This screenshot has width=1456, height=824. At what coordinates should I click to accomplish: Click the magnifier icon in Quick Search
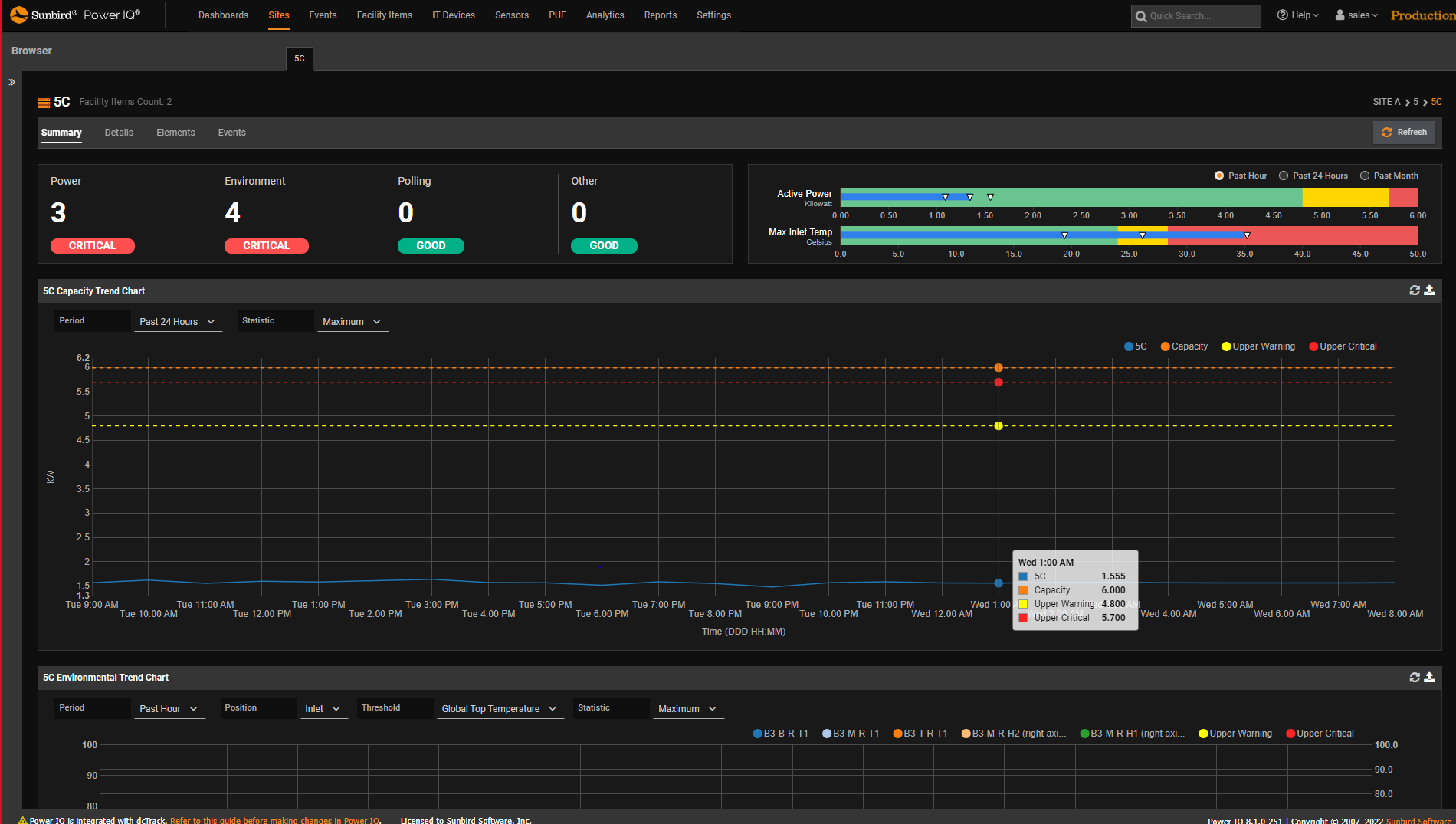click(x=1142, y=15)
